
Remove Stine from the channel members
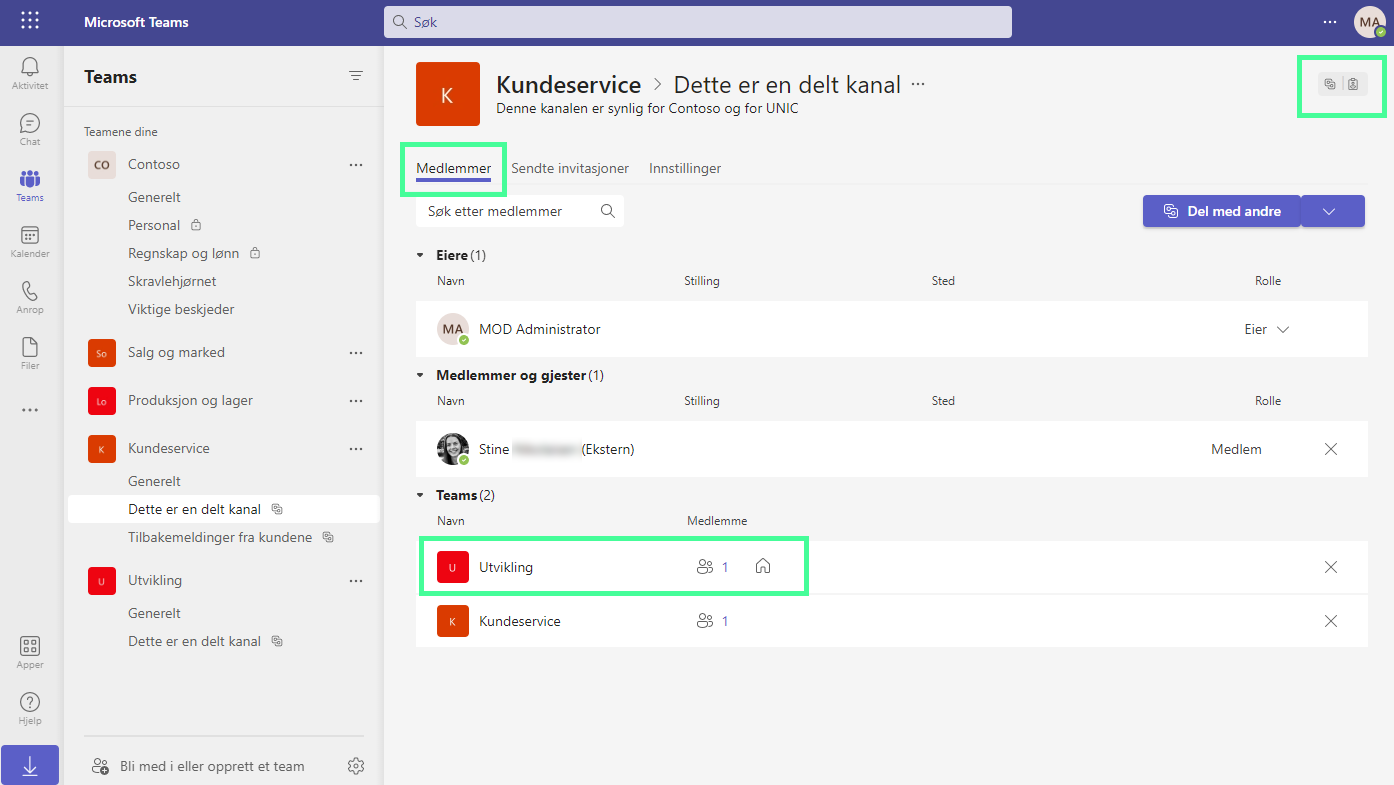click(x=1330, y=449)
